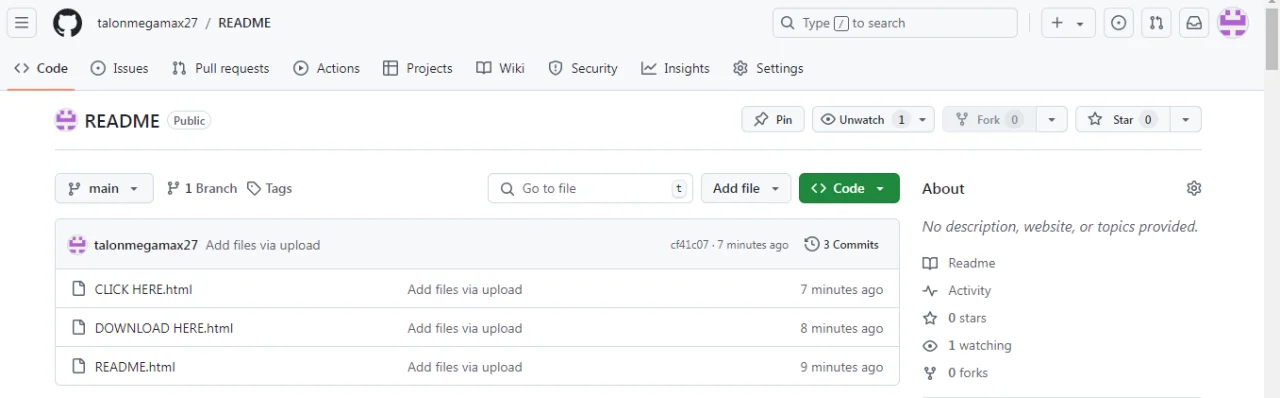Click the '9 minutes ago' timestamp
Image resolution: width=1280 pixels, height=398 pixels.
point(842,367)
